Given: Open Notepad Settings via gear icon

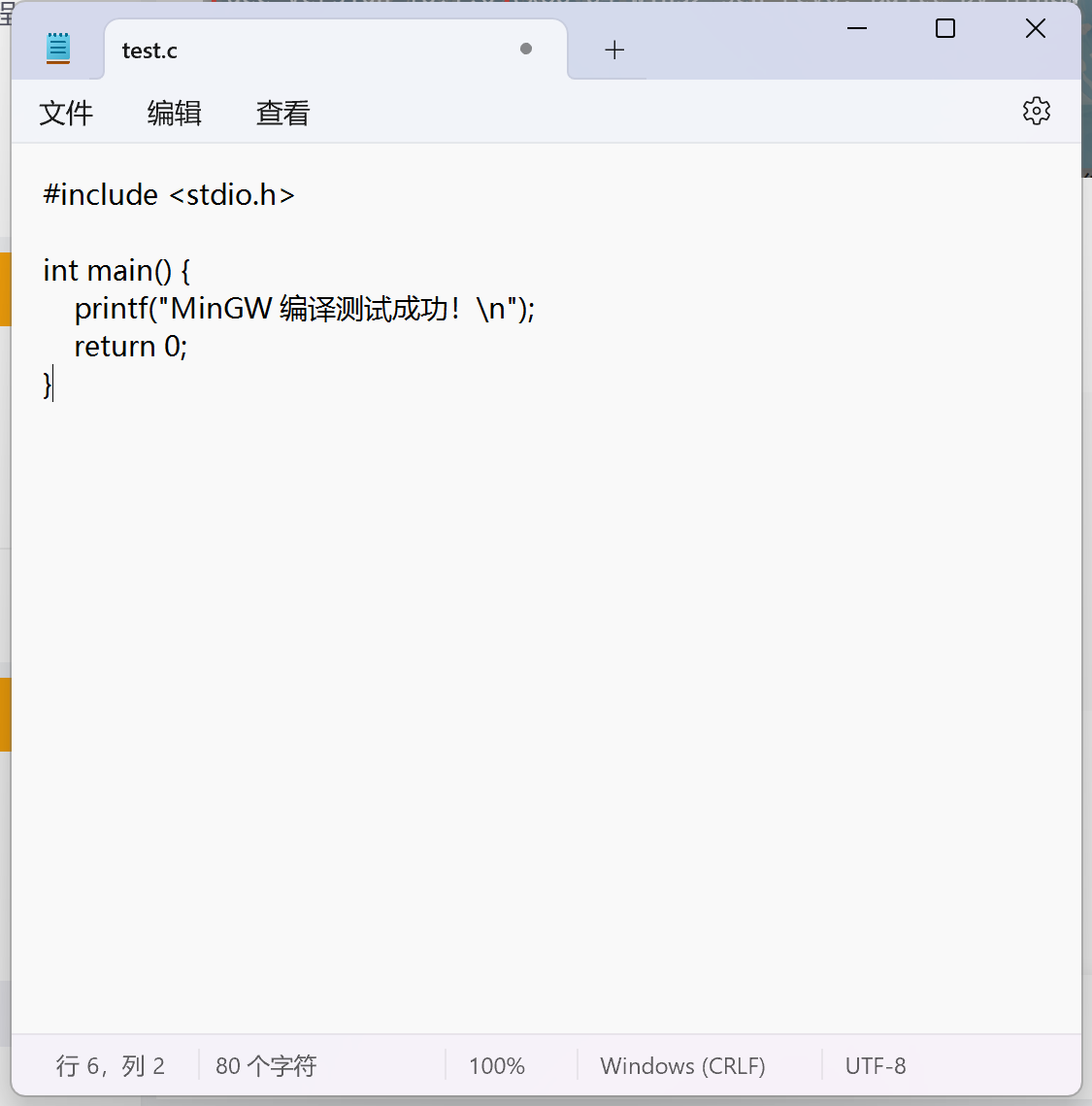Looking at the screenshot, I should 1036,111.
